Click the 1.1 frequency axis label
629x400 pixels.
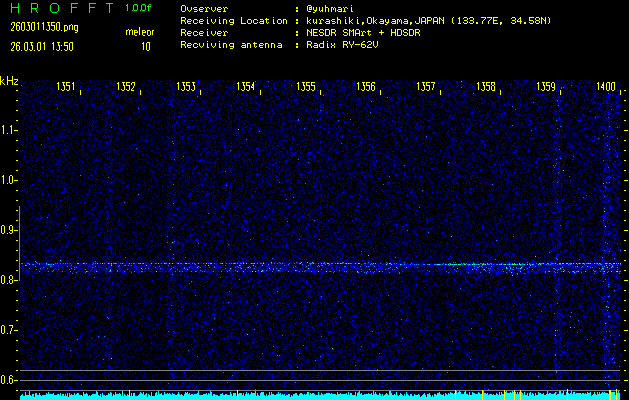click(9, 130)
